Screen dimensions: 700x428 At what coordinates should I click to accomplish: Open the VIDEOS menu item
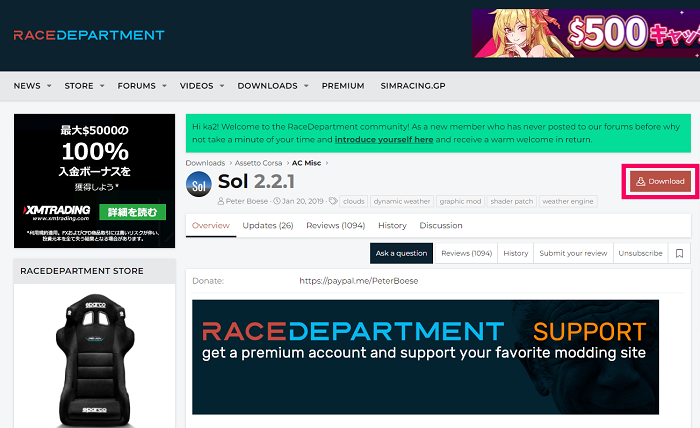tap(196, 86)
